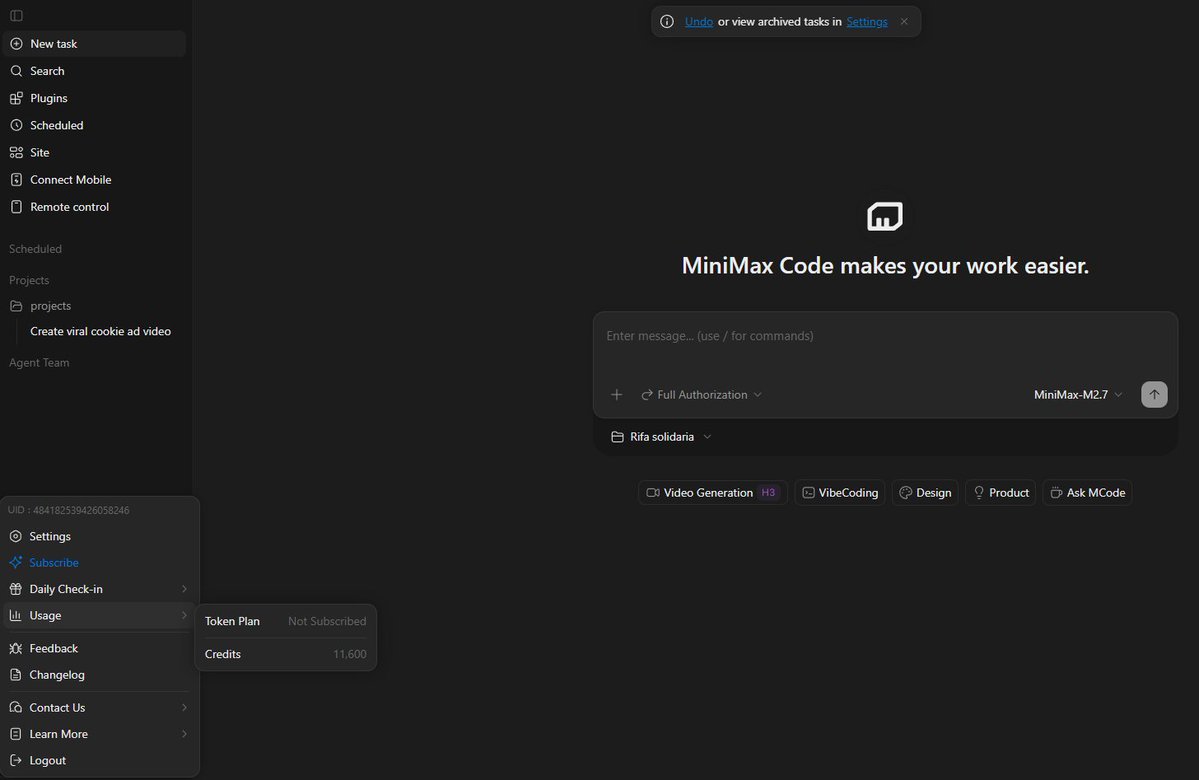The height and width of the screenshot is (780, 1199).
Task: Click the Remote control icon
Action: coord(16,207)
